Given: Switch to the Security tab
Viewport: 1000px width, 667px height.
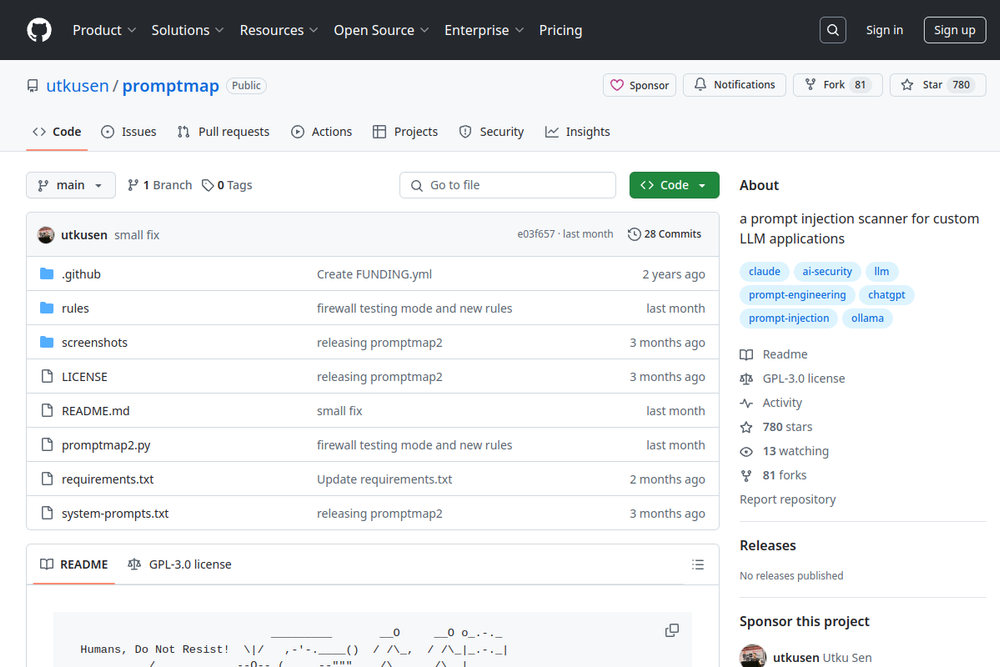Looking at the screenshot, I should (x=491, y=131).
